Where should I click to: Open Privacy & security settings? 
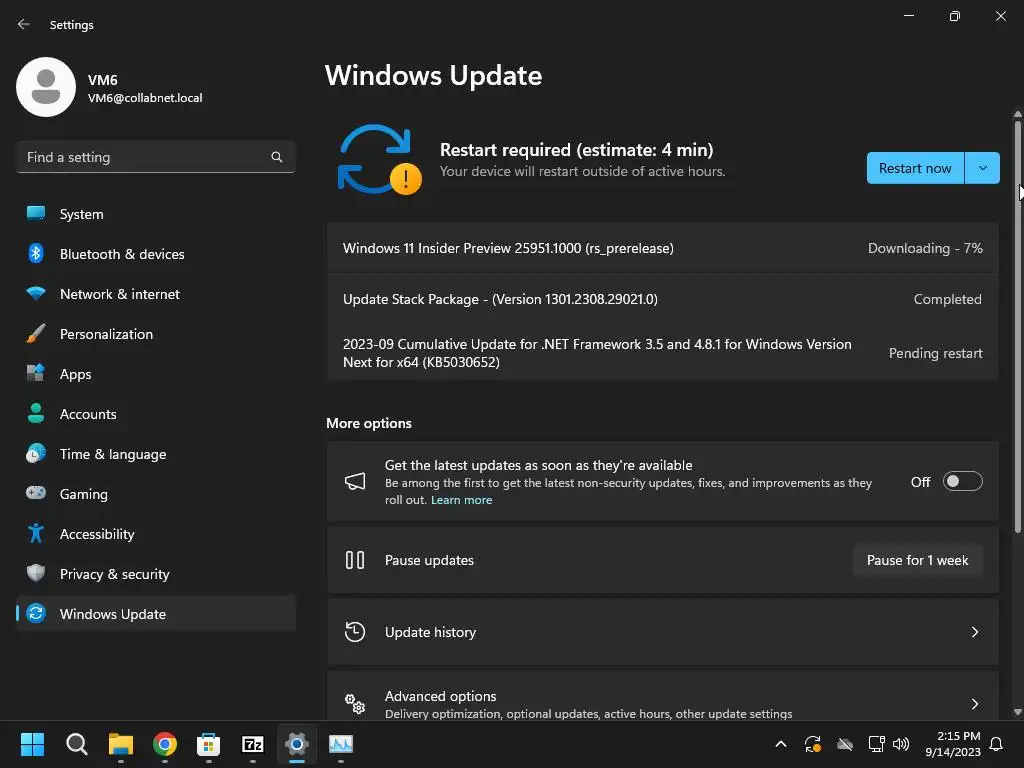[155, 574]
